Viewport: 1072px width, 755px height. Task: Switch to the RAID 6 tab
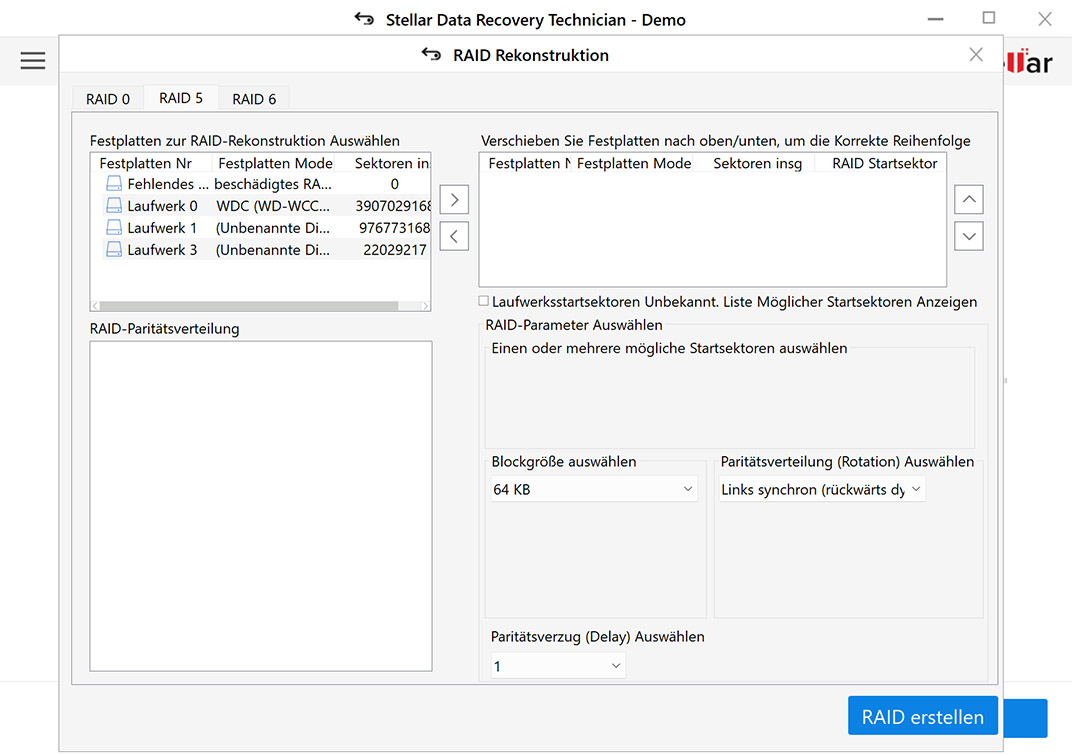pyautogui.click(x=254, y=98)
